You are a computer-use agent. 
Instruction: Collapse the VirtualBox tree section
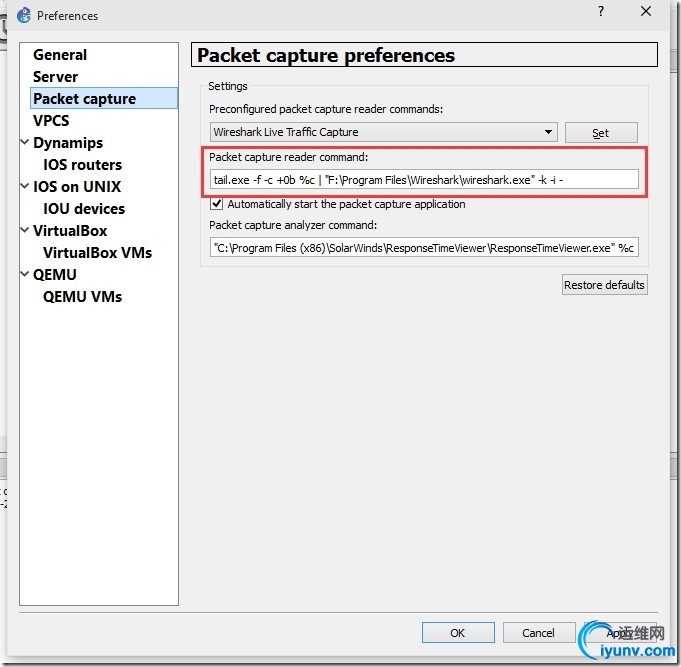(25, 230)
